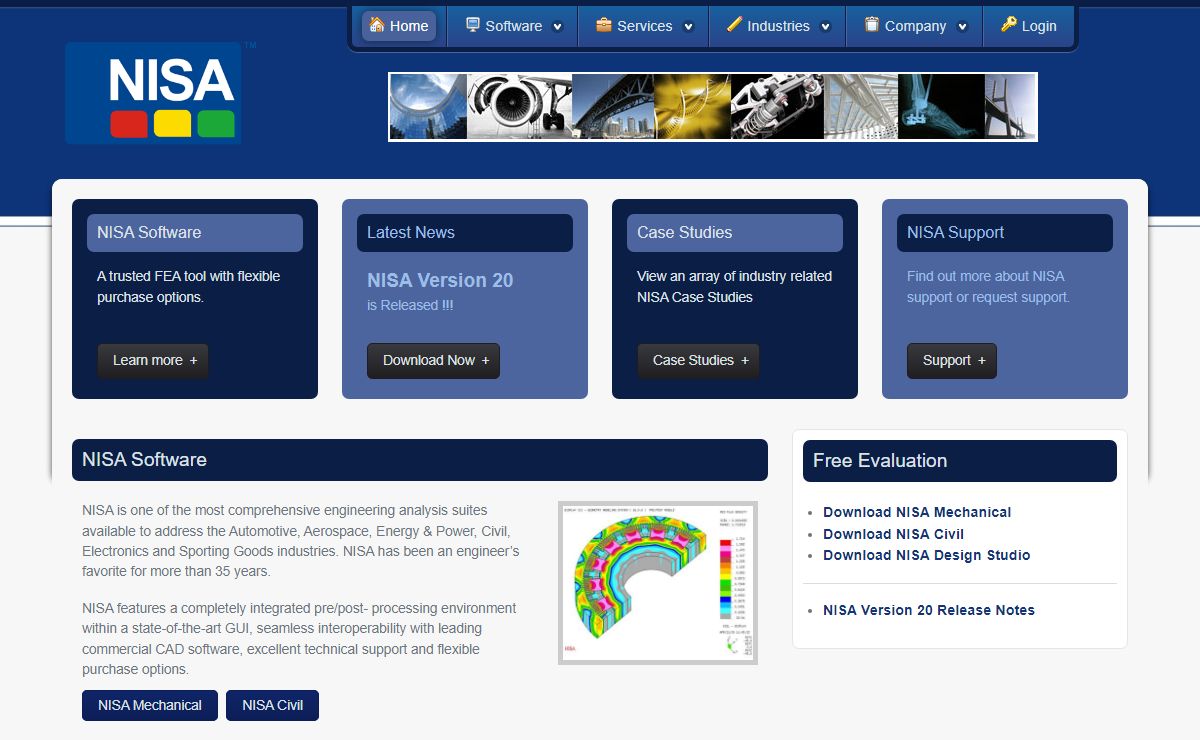Expand the Software menu dropdown arrow
The image size is (1200, 740).
[x=558, y=27]
